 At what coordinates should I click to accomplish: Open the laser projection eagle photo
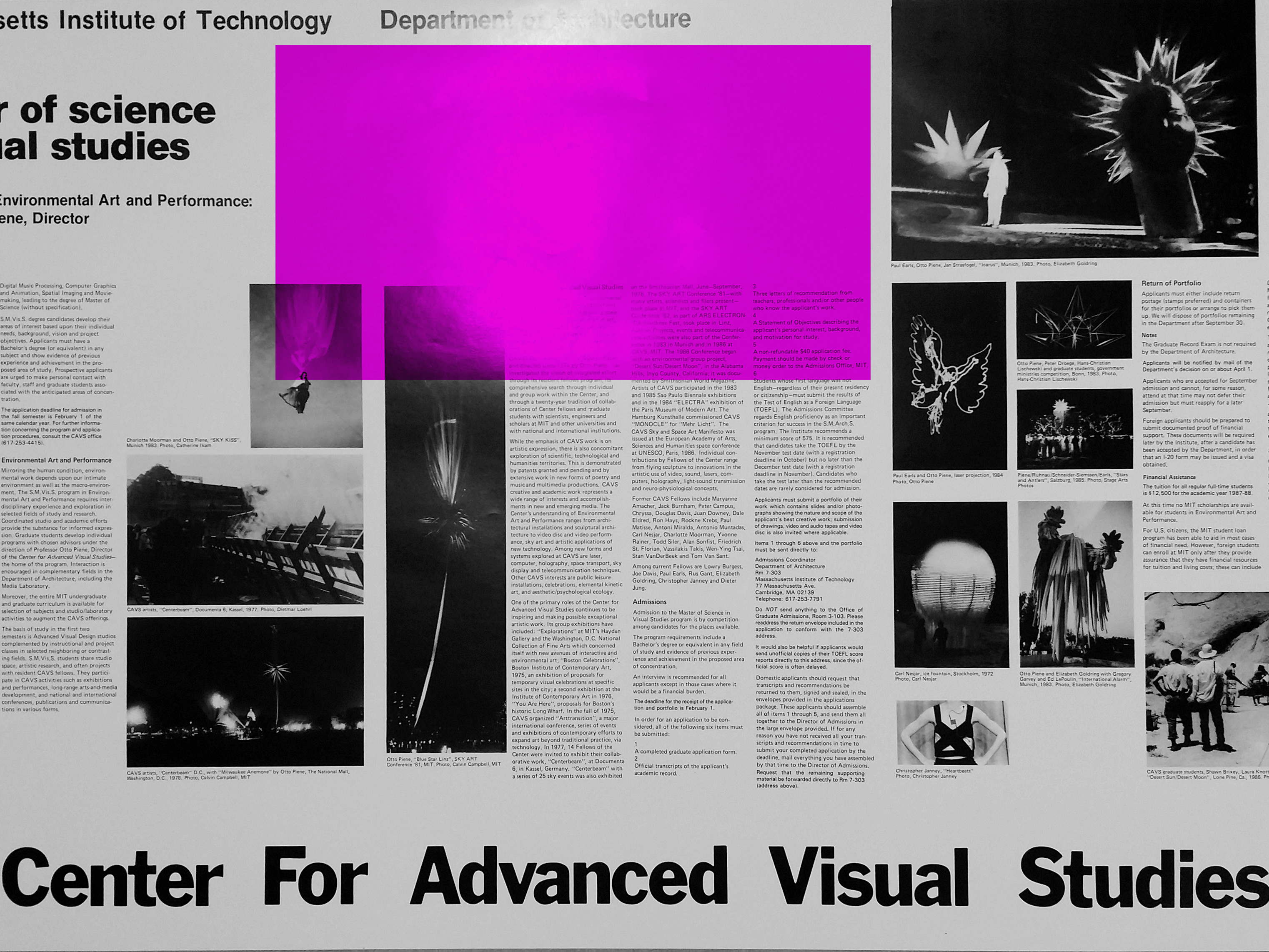(949, 376)
